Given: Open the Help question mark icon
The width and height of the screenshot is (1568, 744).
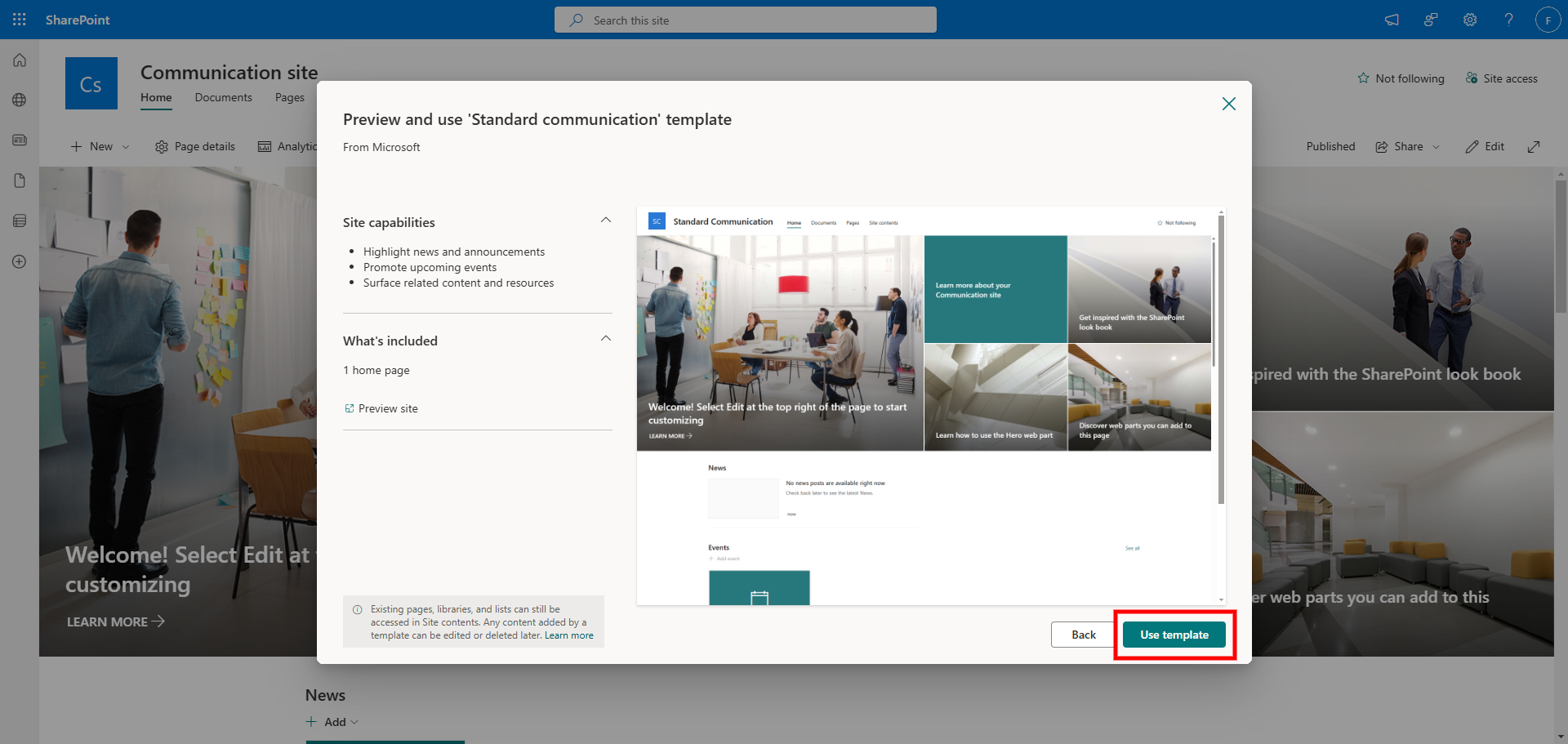Looking at the screenshot, I should click(1509, 20).
